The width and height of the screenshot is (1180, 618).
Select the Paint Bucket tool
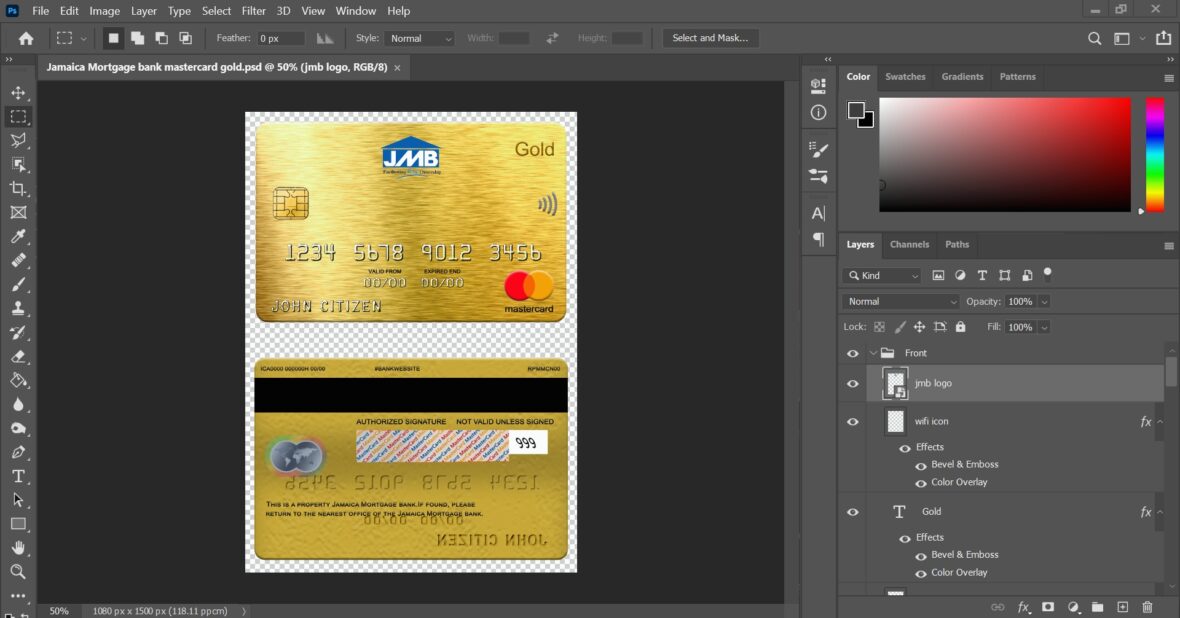pyautogui.click(x=18, y=380)
